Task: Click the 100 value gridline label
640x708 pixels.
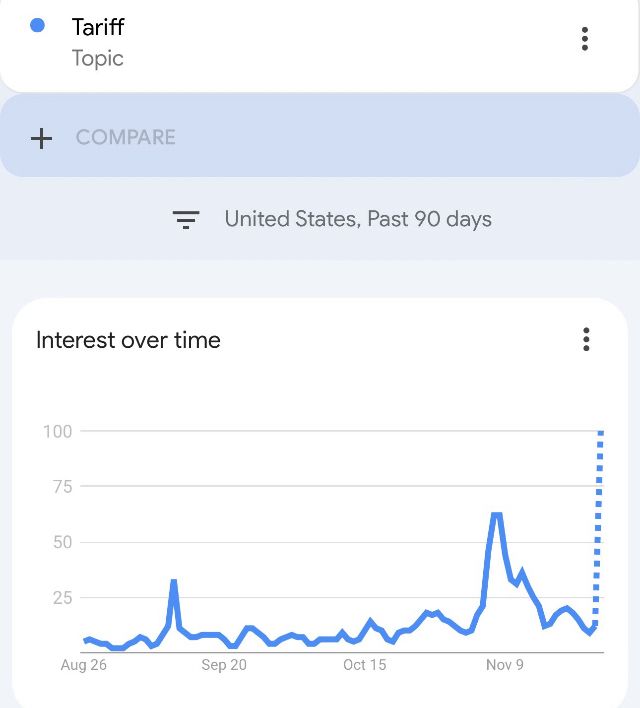Action: (x=58, y=432)
